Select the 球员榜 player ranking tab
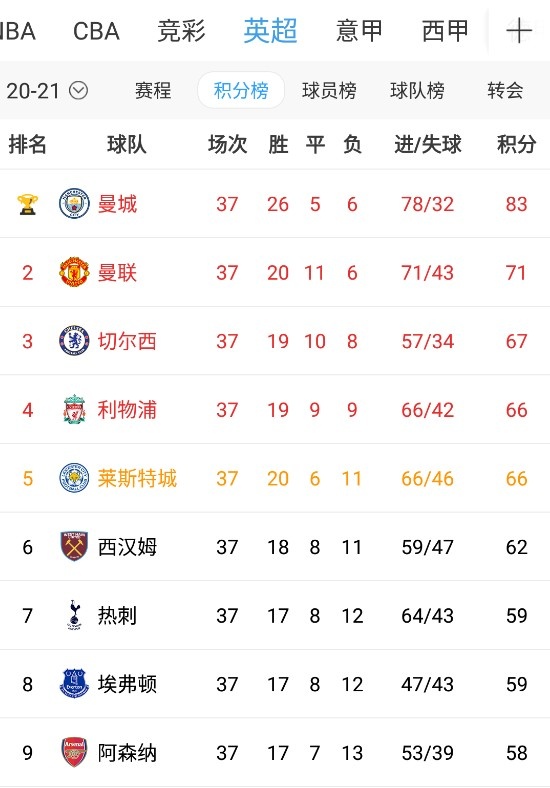 [x=329, y=91]
